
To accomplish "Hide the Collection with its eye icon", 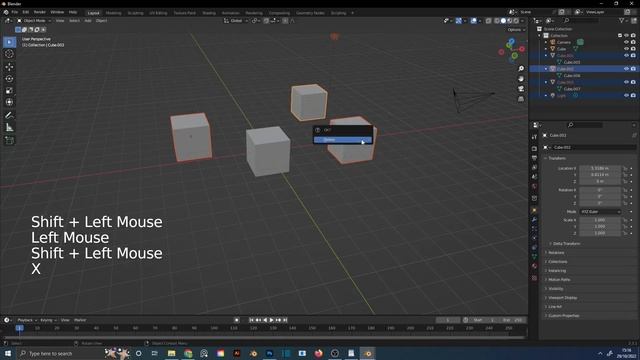I will point(627,36).
